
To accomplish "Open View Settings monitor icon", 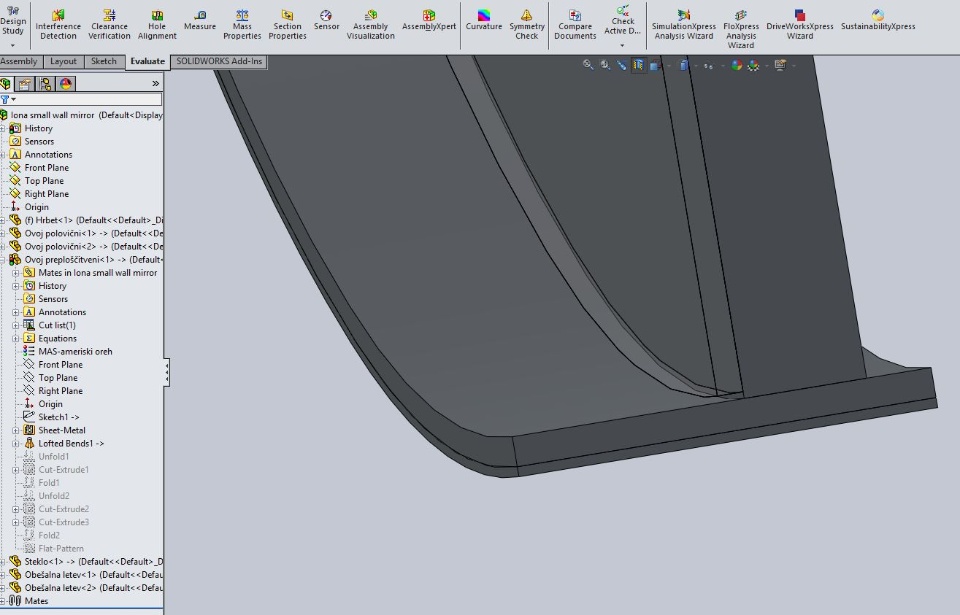I will pyautogui.click(x=780, y=65).
